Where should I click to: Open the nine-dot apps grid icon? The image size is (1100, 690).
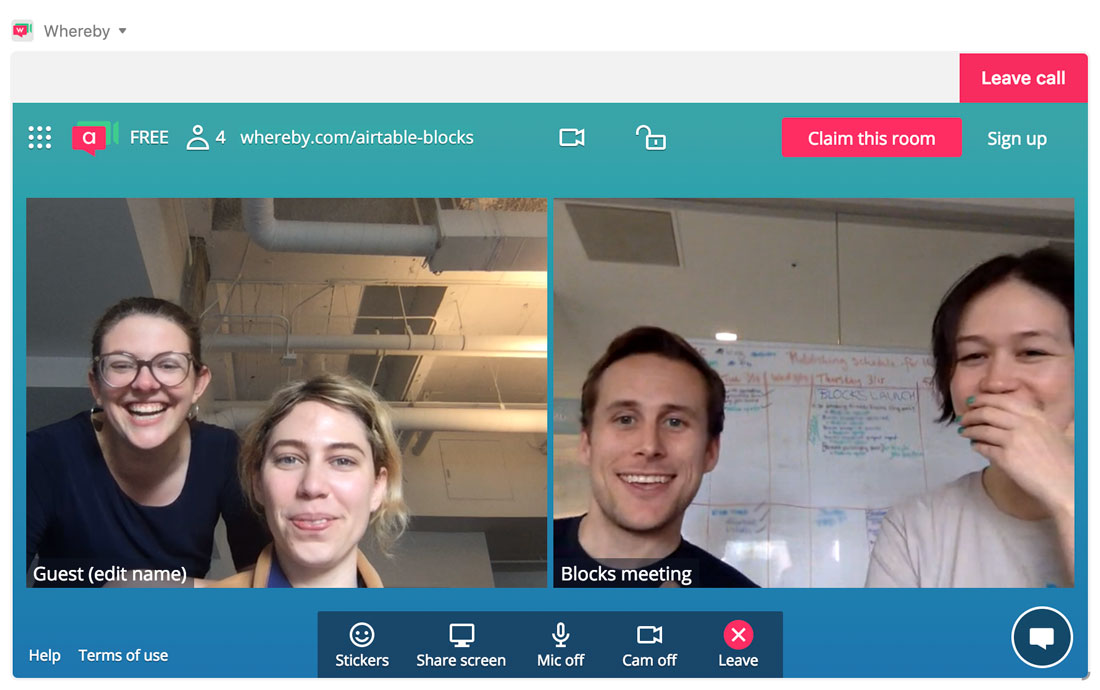(40, 137)
